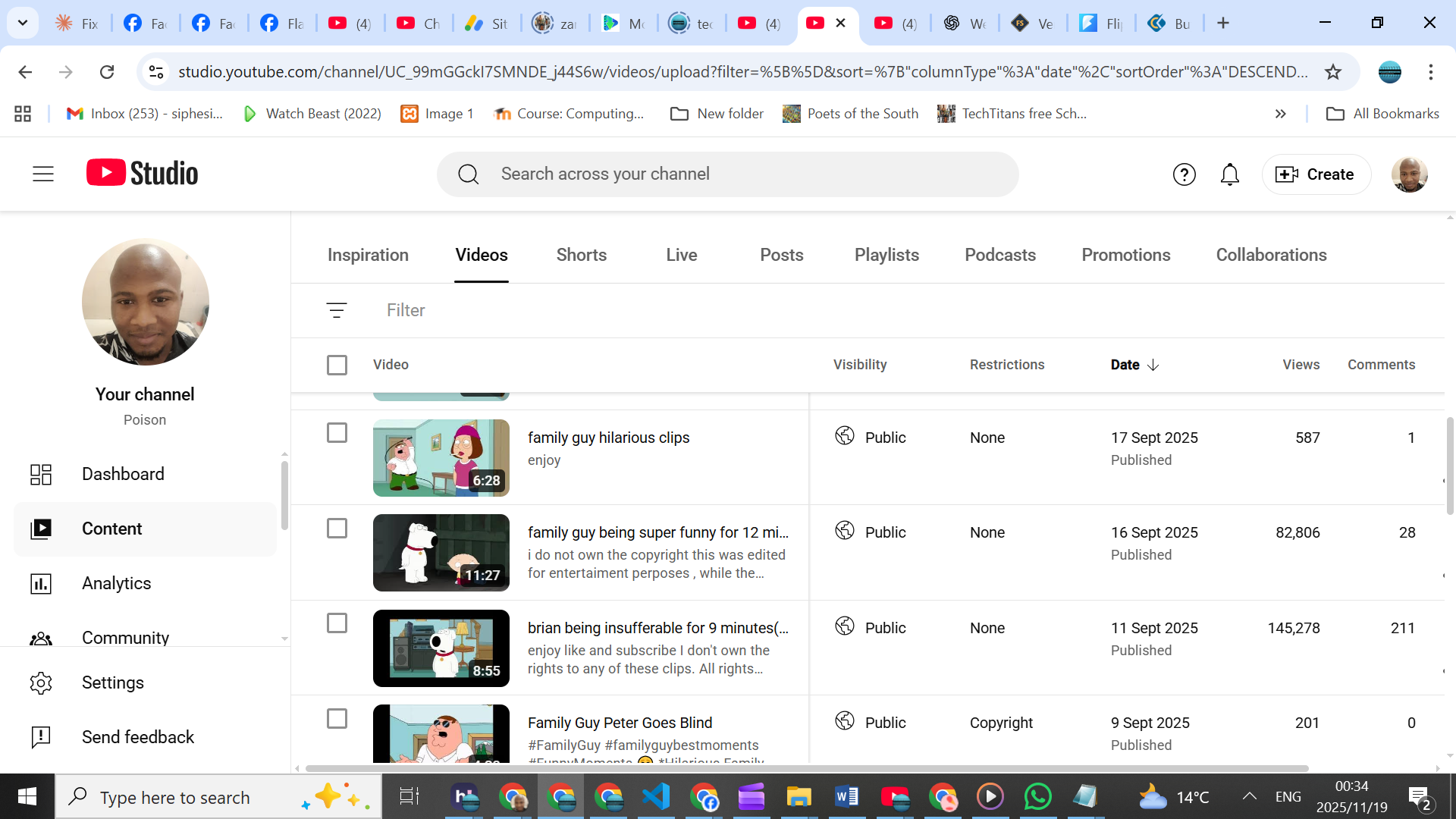This screenshot has height=819, width=1456.
Task: Click the filter lines icon
Action: coord(336,310)
